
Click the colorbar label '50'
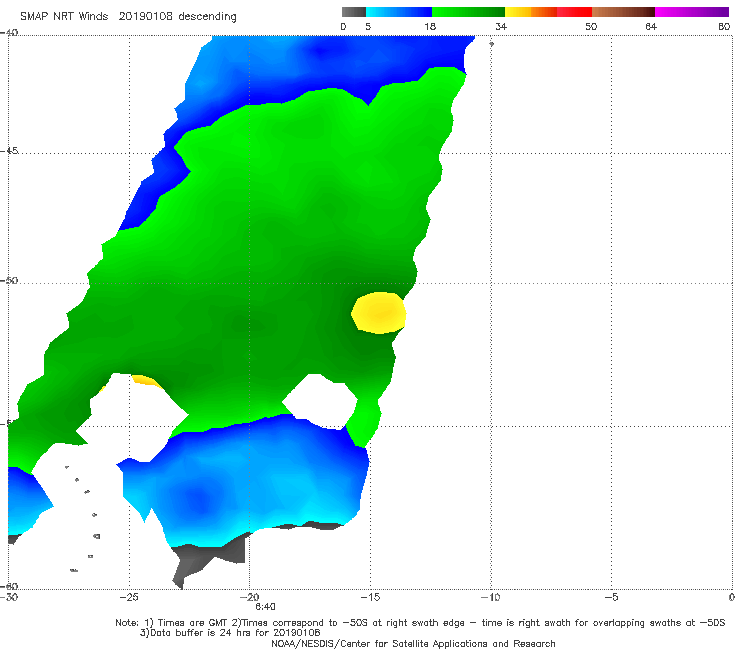tap(591, 26)
